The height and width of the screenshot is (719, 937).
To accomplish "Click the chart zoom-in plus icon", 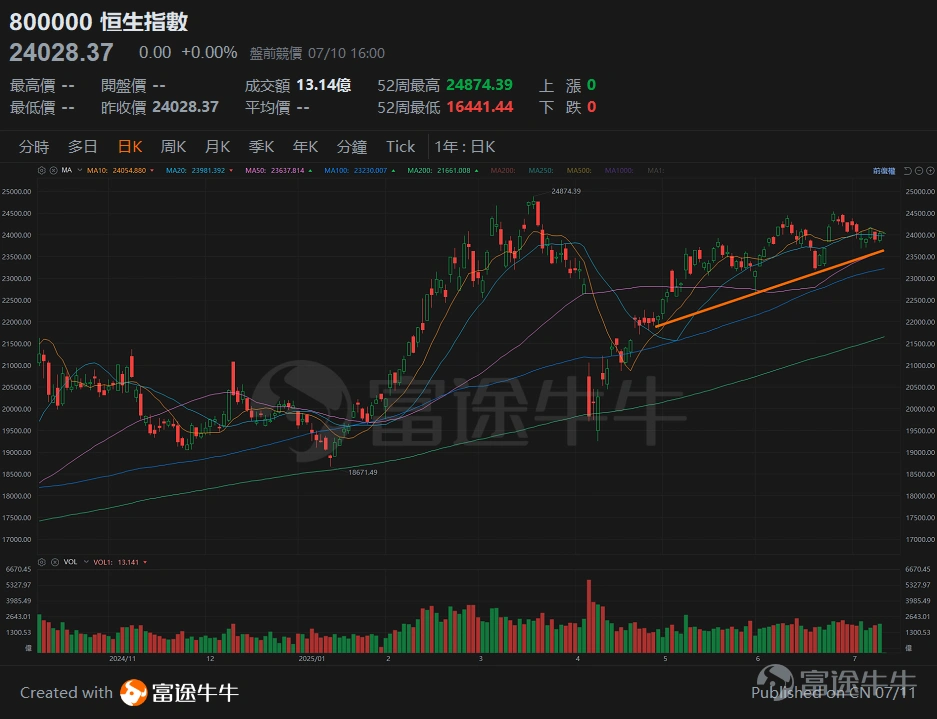I will pos(930,170).
